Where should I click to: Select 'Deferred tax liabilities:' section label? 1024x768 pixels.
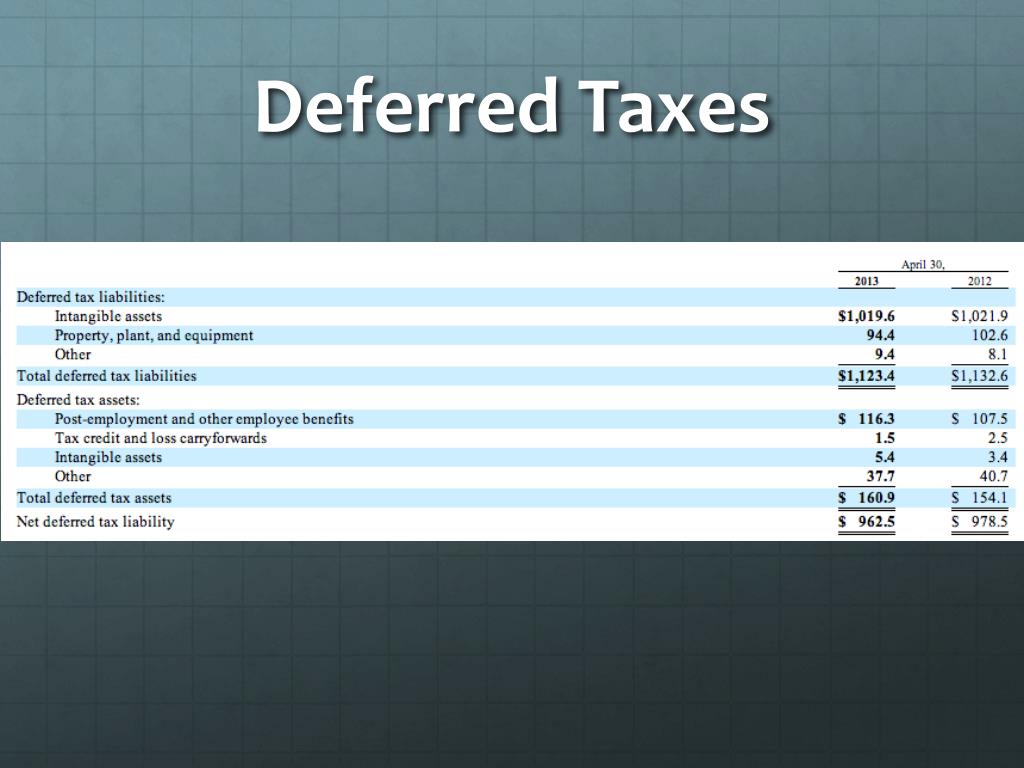[91, 297]
